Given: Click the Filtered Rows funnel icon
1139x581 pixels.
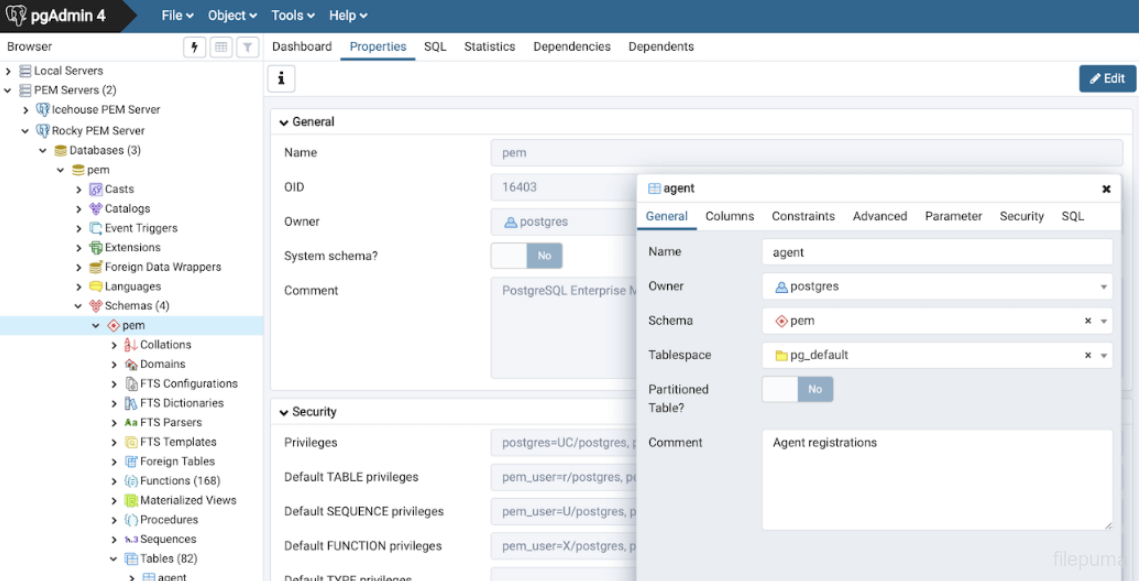Looking at the screenshot, I should pos(248,47).
